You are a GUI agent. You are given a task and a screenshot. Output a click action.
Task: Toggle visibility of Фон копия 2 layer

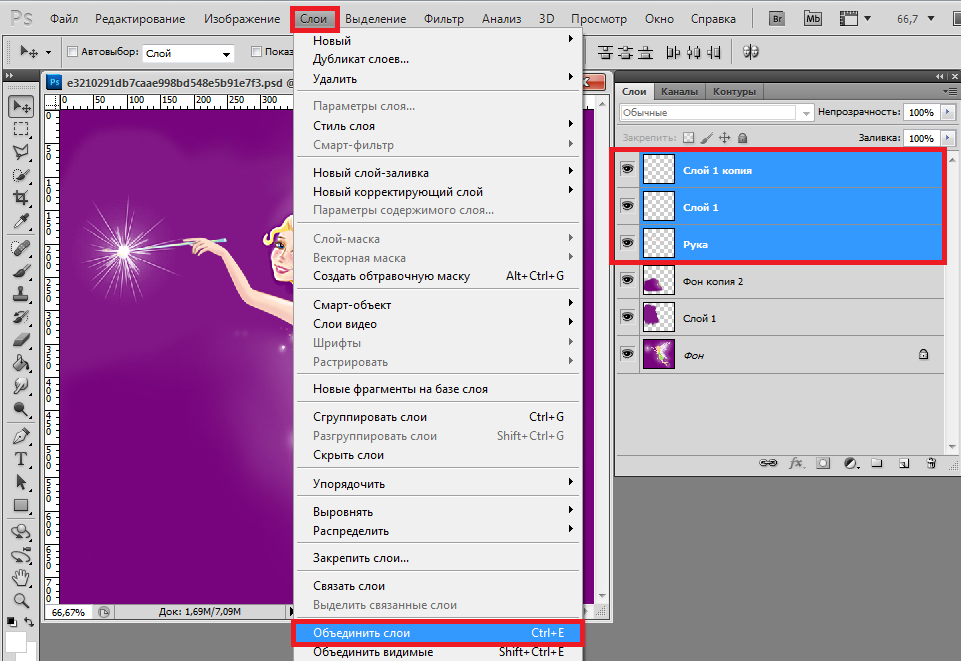pyautogui.click(x=627, y=281)
